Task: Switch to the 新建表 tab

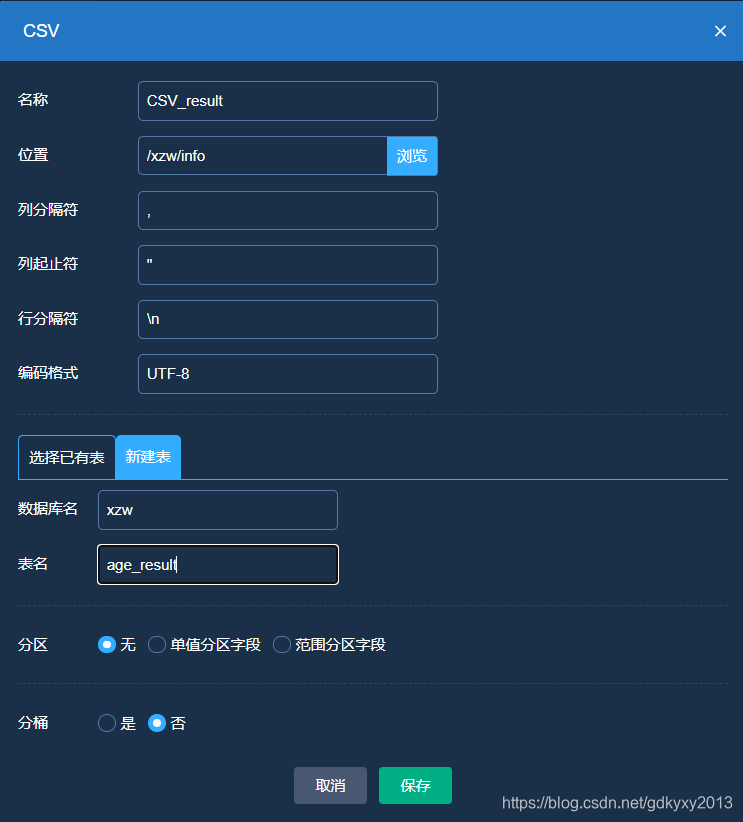Action: [x=148, y=457]
